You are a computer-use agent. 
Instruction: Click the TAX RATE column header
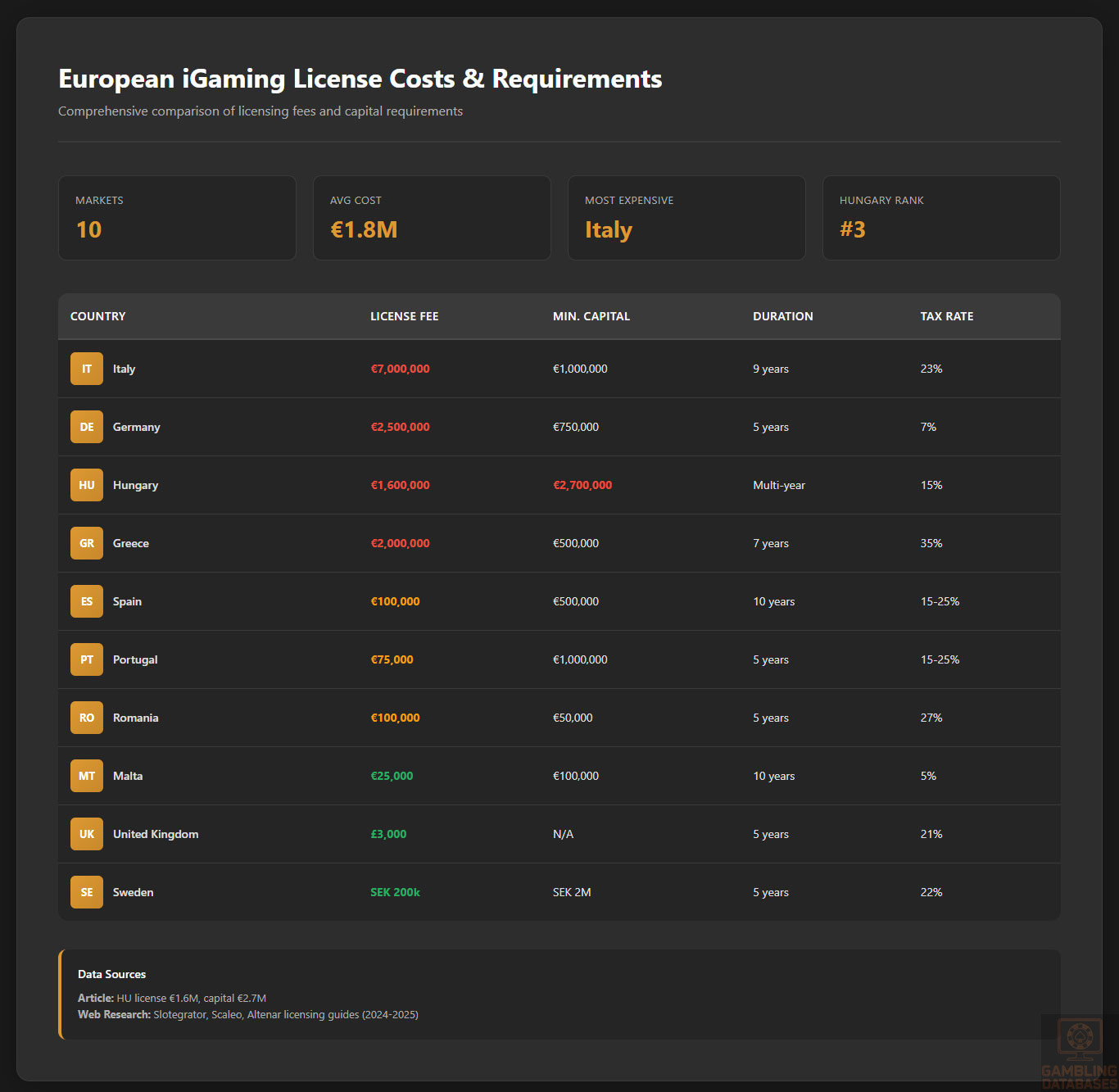click(946, 316)
